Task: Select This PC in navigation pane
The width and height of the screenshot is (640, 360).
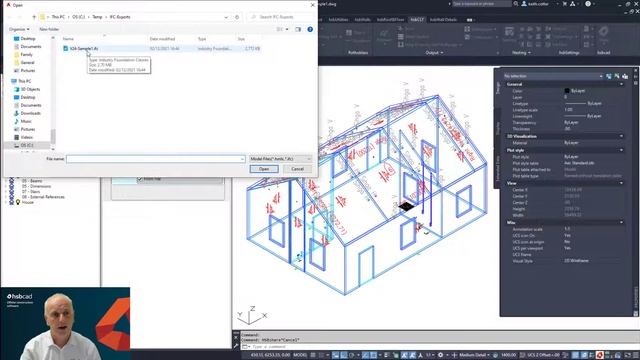Action: [x=24, y=81]
